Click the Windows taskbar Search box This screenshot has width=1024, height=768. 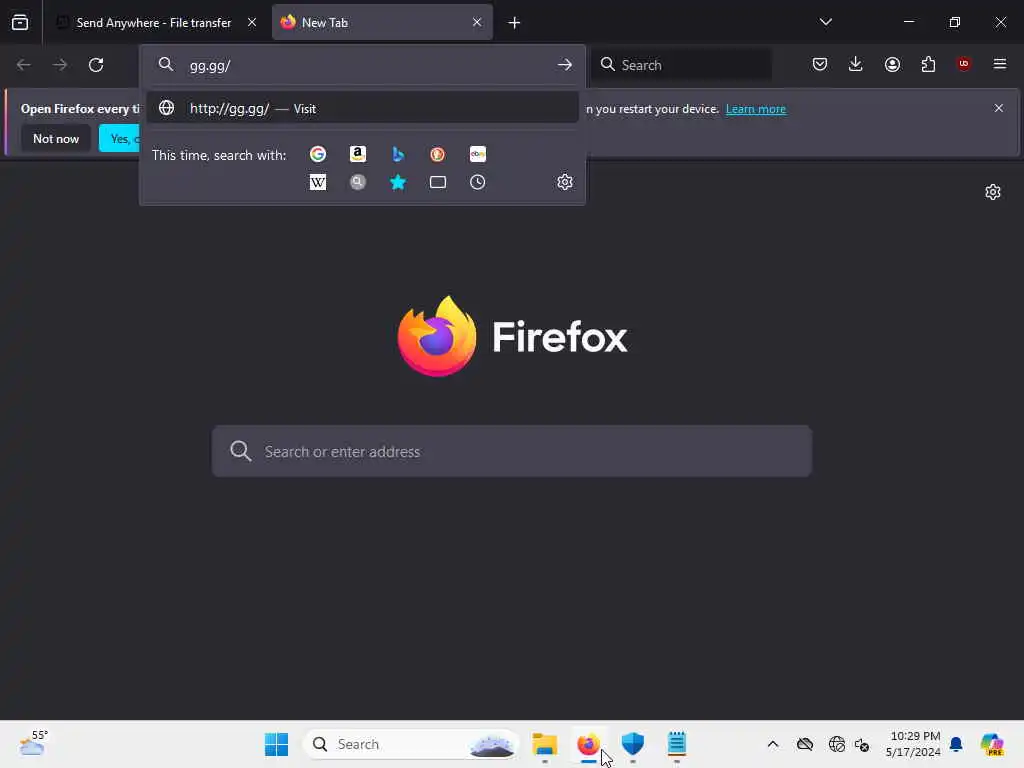tap(411, 744)
